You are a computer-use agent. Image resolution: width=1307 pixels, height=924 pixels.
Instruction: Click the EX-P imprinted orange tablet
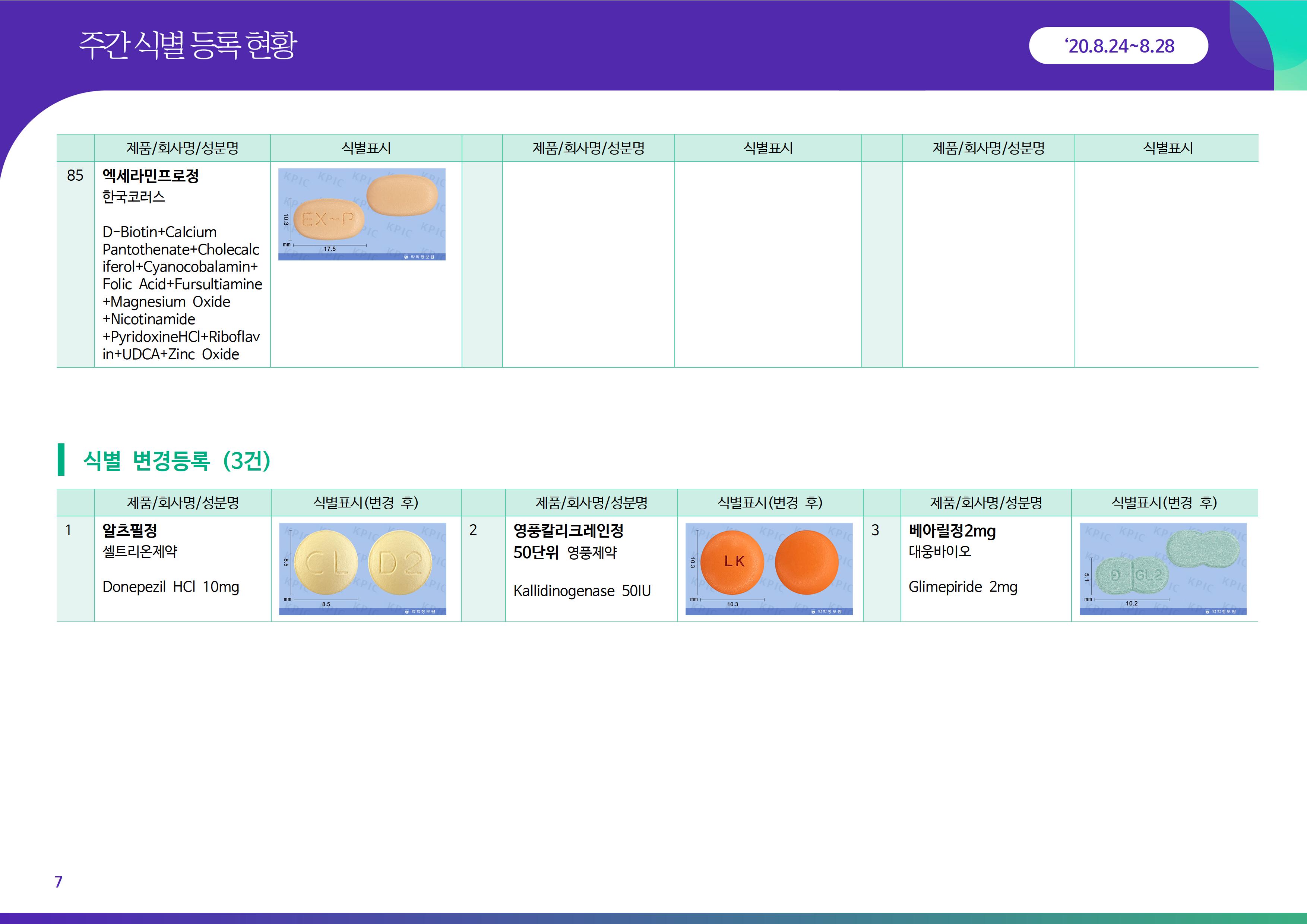[329, 220]
